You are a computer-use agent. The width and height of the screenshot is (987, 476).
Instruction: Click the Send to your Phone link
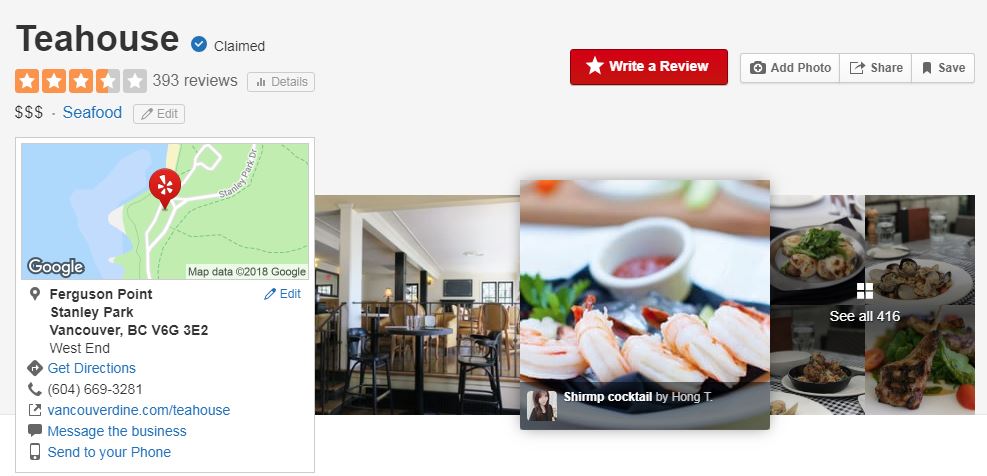coord(109,452)
